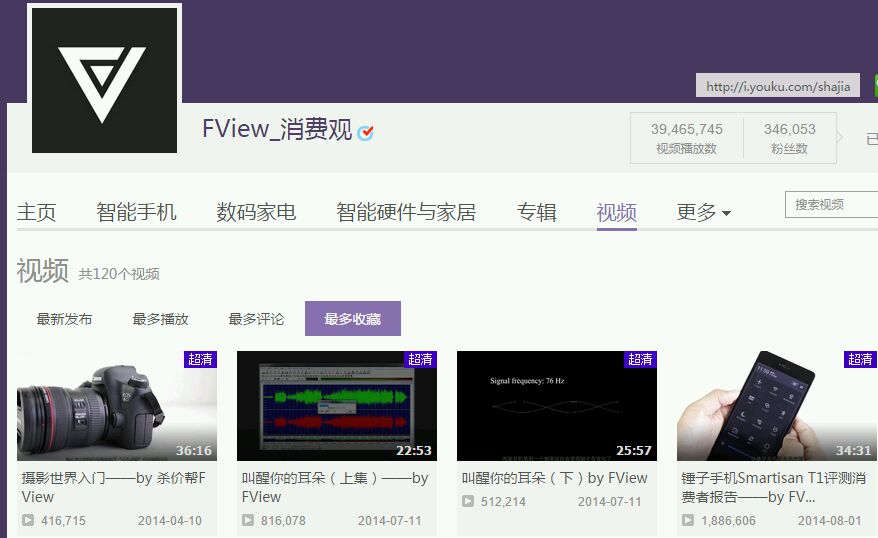Click play-count icon beside 816,078
The image size is (878, 538).
point(247,521)
